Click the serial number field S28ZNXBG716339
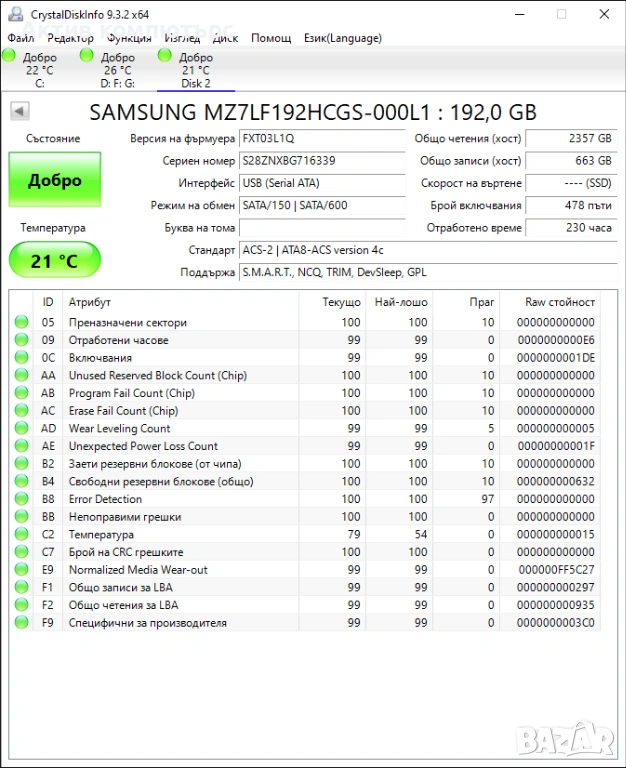Image resolution: width=626 pixels, height=768 pixels. point(322,161)
